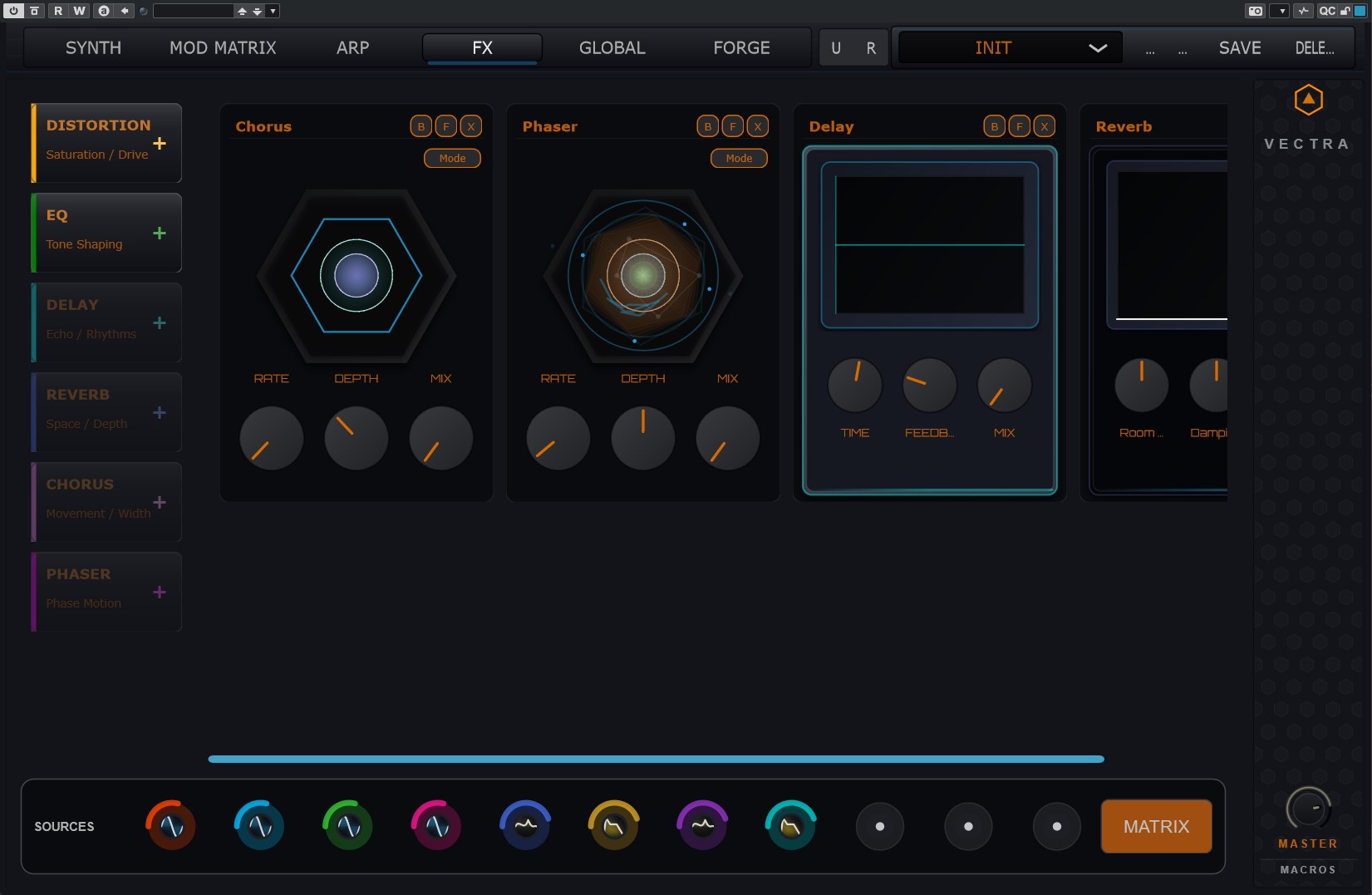Click the yellow envelope source icon
Image resolution: width=1372 pixels, height=895 pixels.
613,826
